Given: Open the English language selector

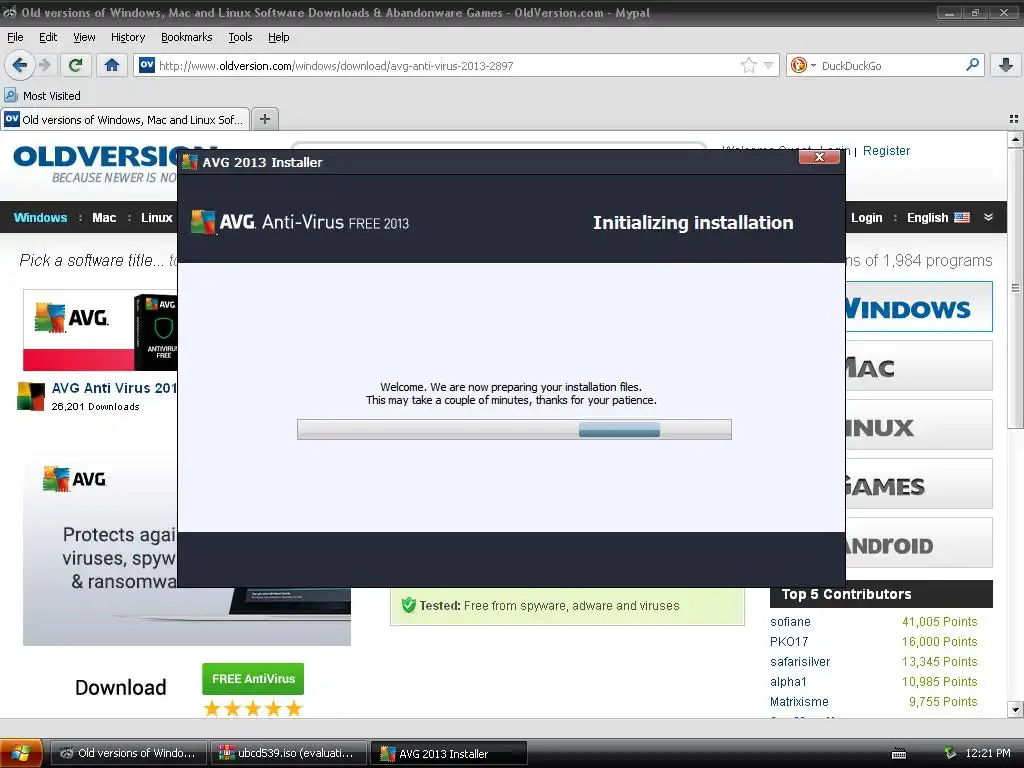Looking at the screenshot, I should pos(938,217).
